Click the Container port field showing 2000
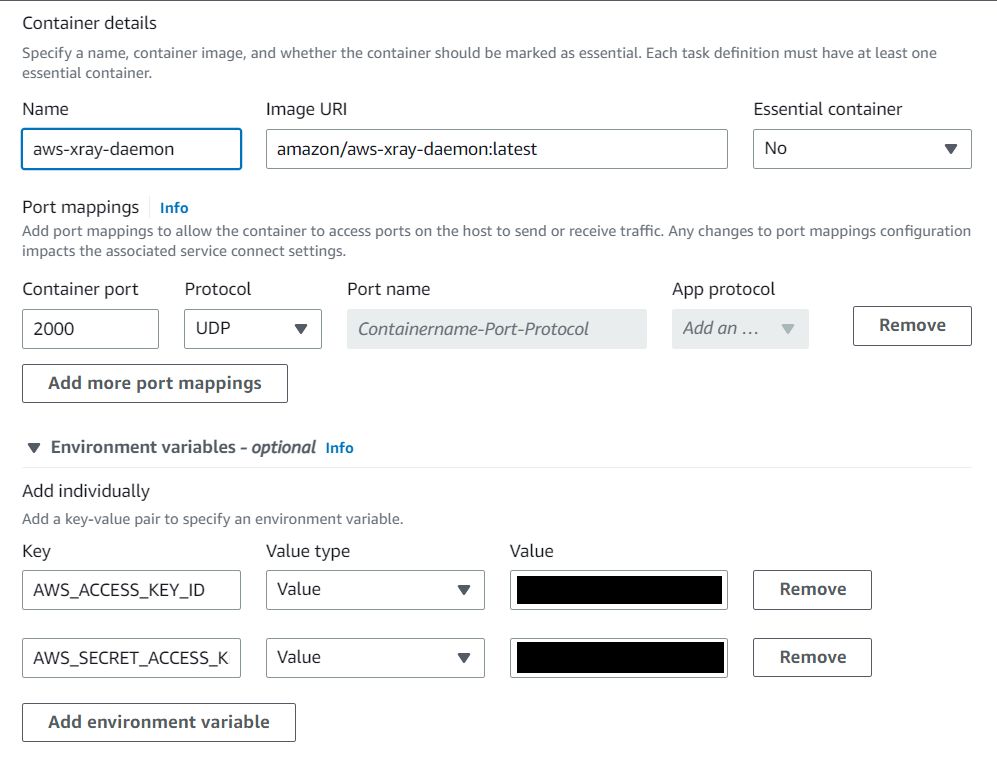The width and height of the screenshot is (997, 767). pyautogui.click(x=90, y=329)
